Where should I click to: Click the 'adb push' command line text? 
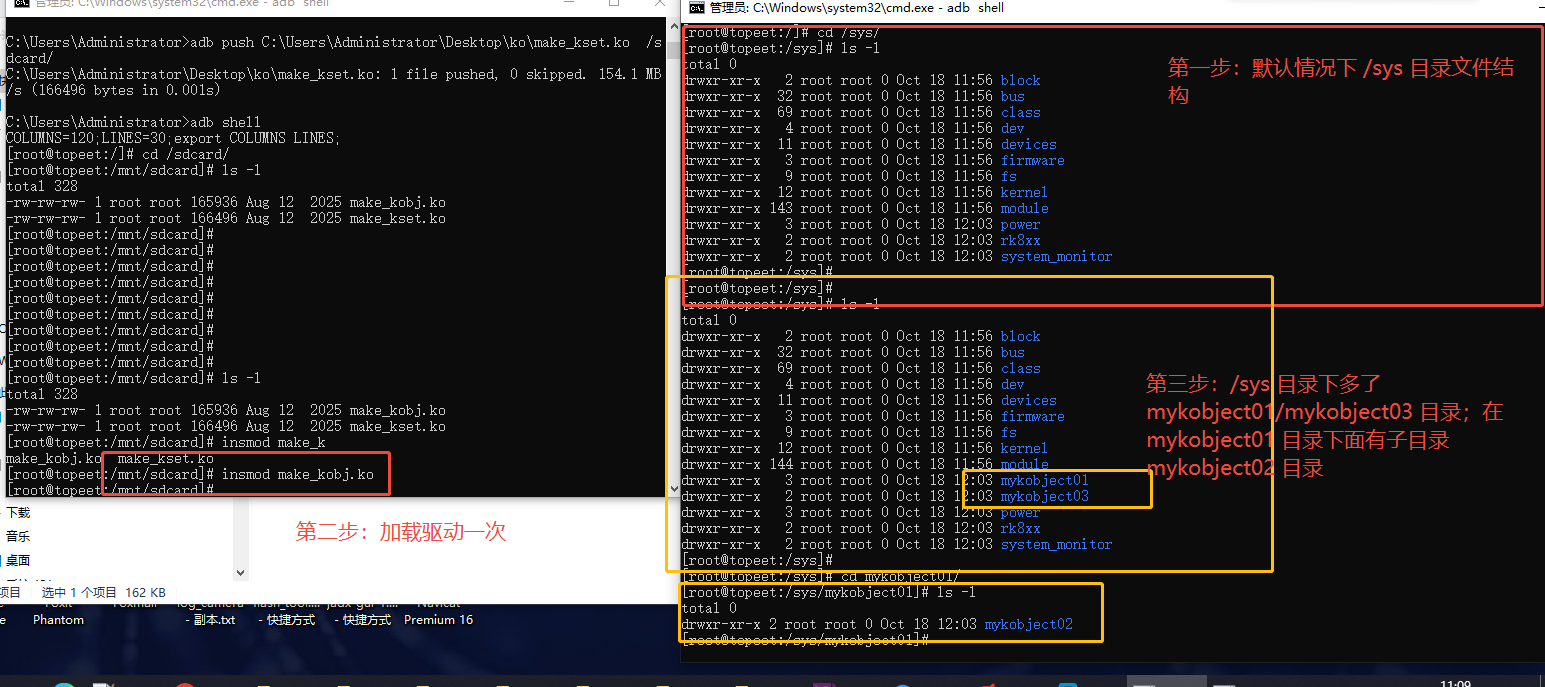(334, 50)
